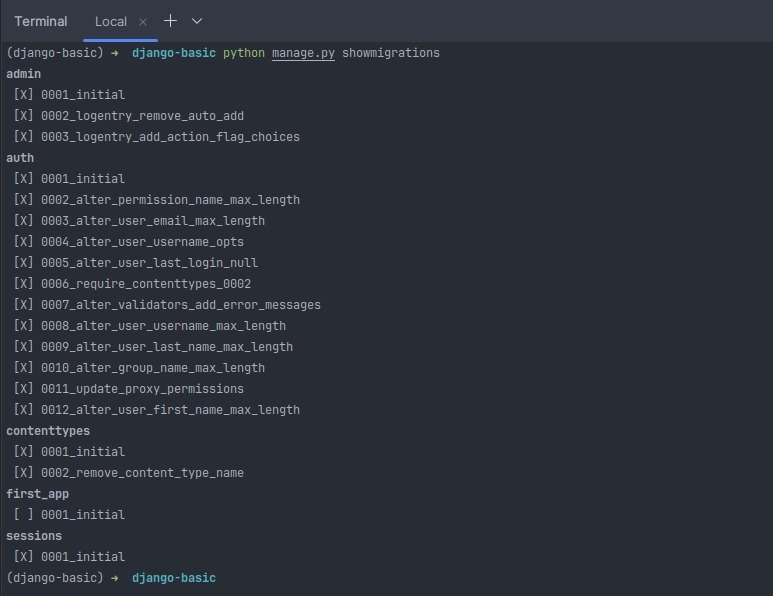773x596 pixels.
Task: Click the 0007_alter_validators_add_error_messages entry
Action: click(x=180, y=305)
